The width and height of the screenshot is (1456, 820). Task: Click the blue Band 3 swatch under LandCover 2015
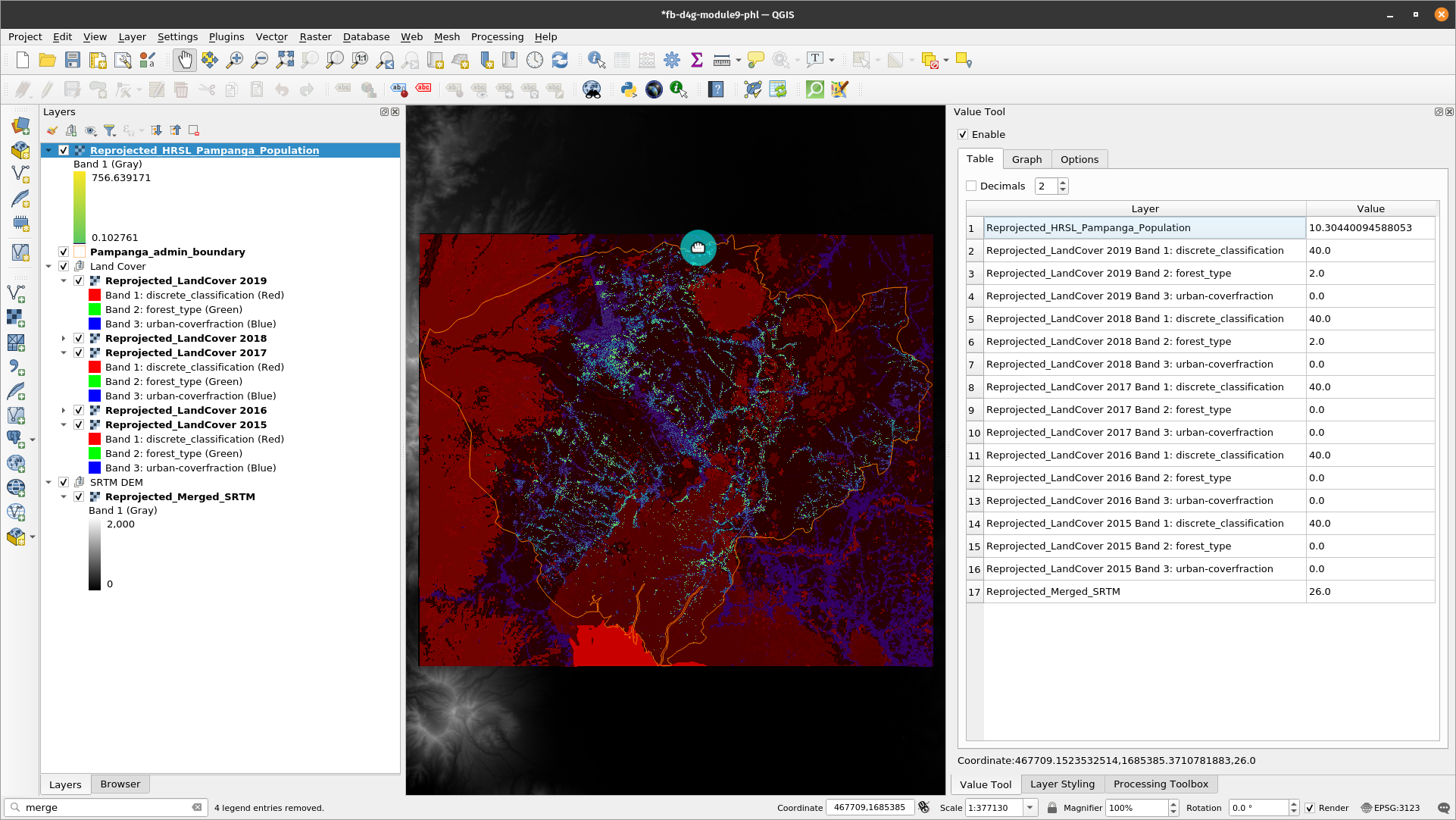(x=95, y=468)
